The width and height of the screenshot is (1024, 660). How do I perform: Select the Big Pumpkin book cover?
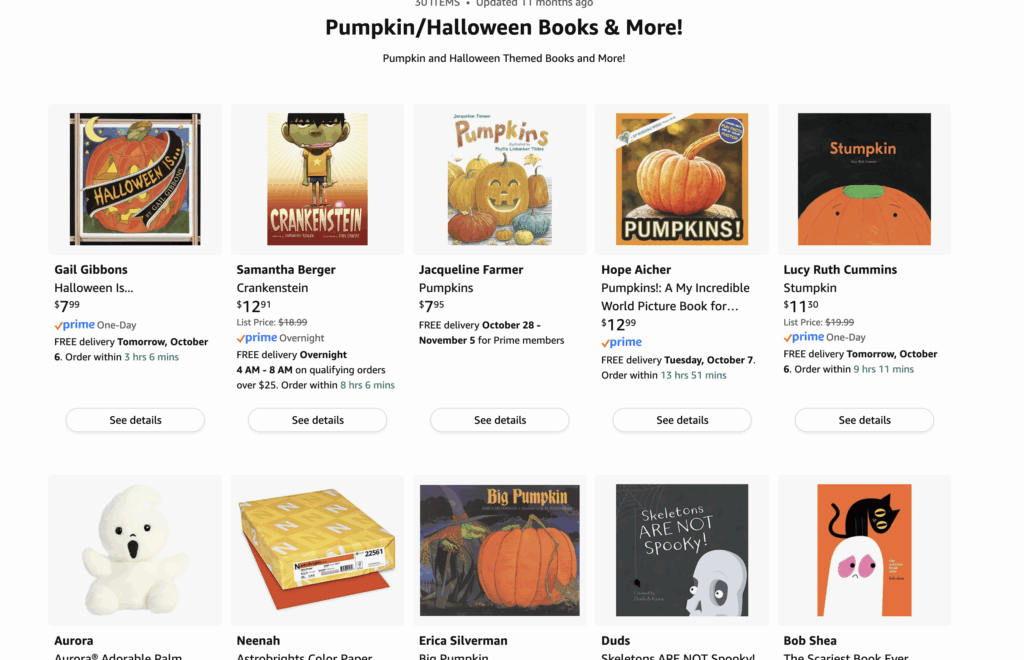pos(499,550)
